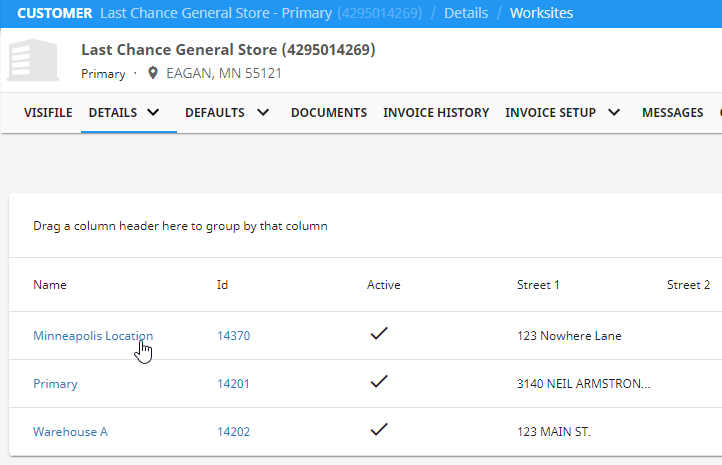Click worksite Id 14201 link
Viewport: 722px width, 465px height.
[233, 384]
